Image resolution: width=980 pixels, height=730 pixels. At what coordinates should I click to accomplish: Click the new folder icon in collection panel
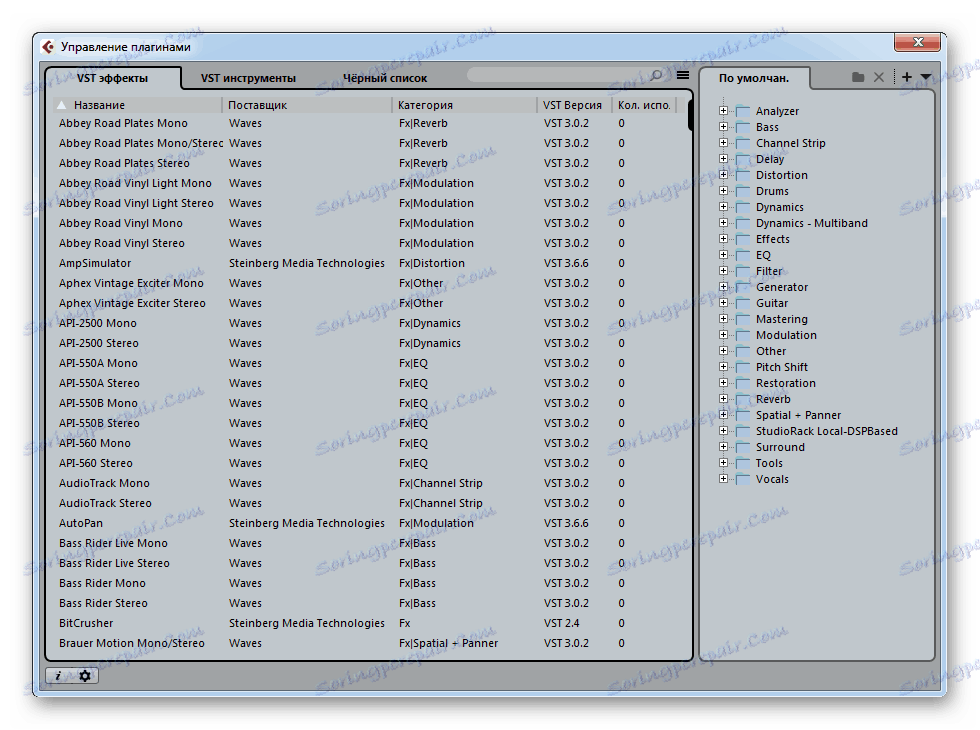click(858, 77)
